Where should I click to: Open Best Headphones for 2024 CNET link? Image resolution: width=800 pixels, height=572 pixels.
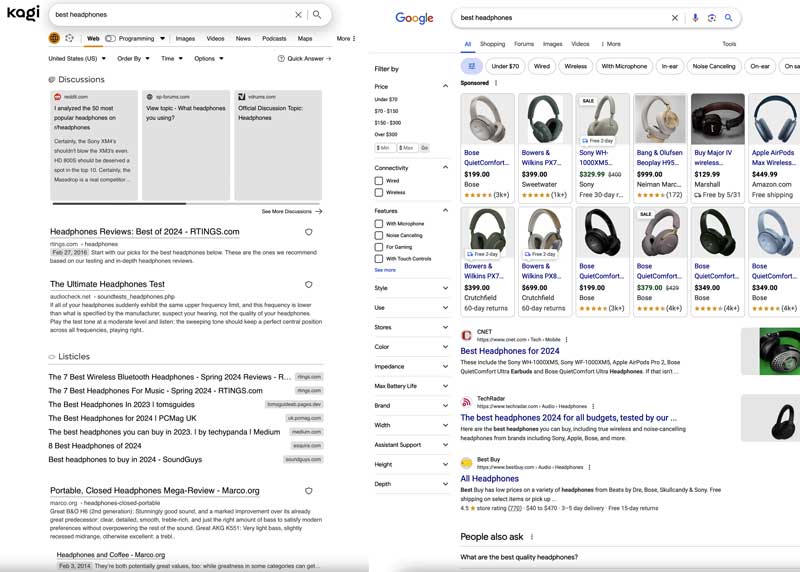(x=510, y=351)
